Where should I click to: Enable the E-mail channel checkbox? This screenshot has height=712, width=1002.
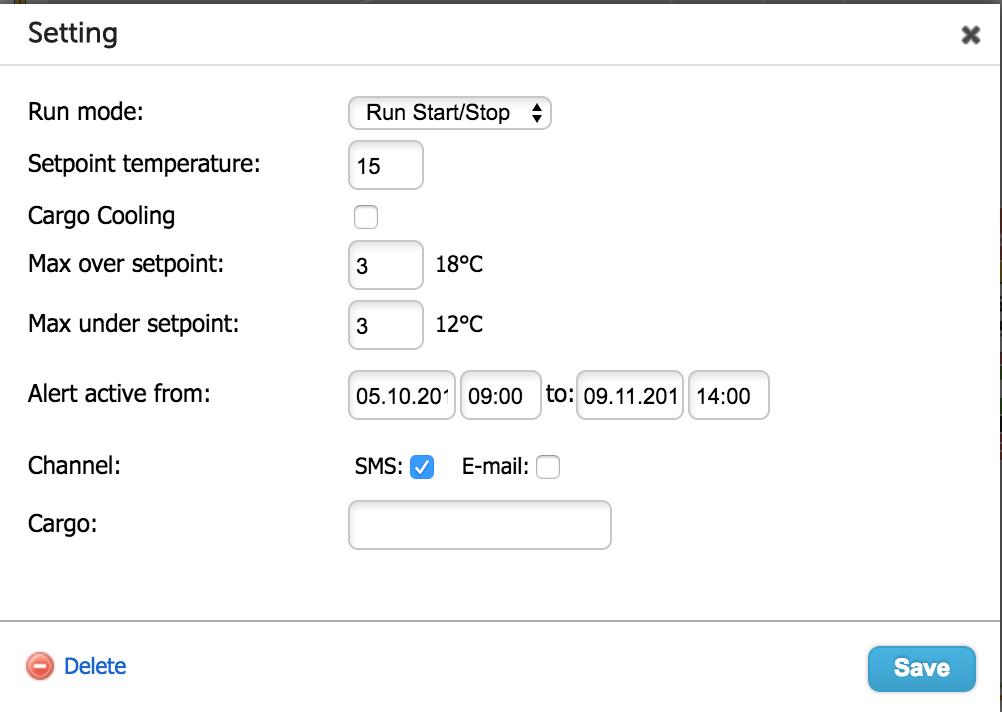547,466
